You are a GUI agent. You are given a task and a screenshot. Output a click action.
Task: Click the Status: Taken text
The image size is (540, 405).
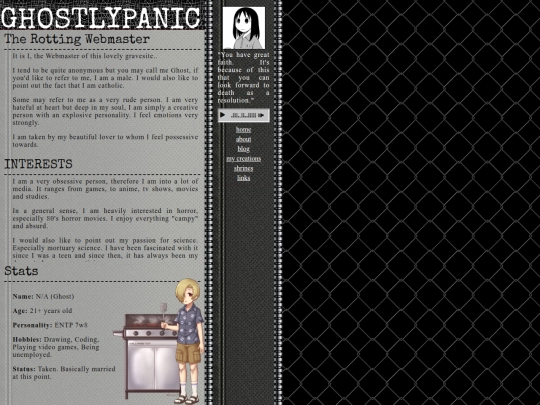point(64,373)
